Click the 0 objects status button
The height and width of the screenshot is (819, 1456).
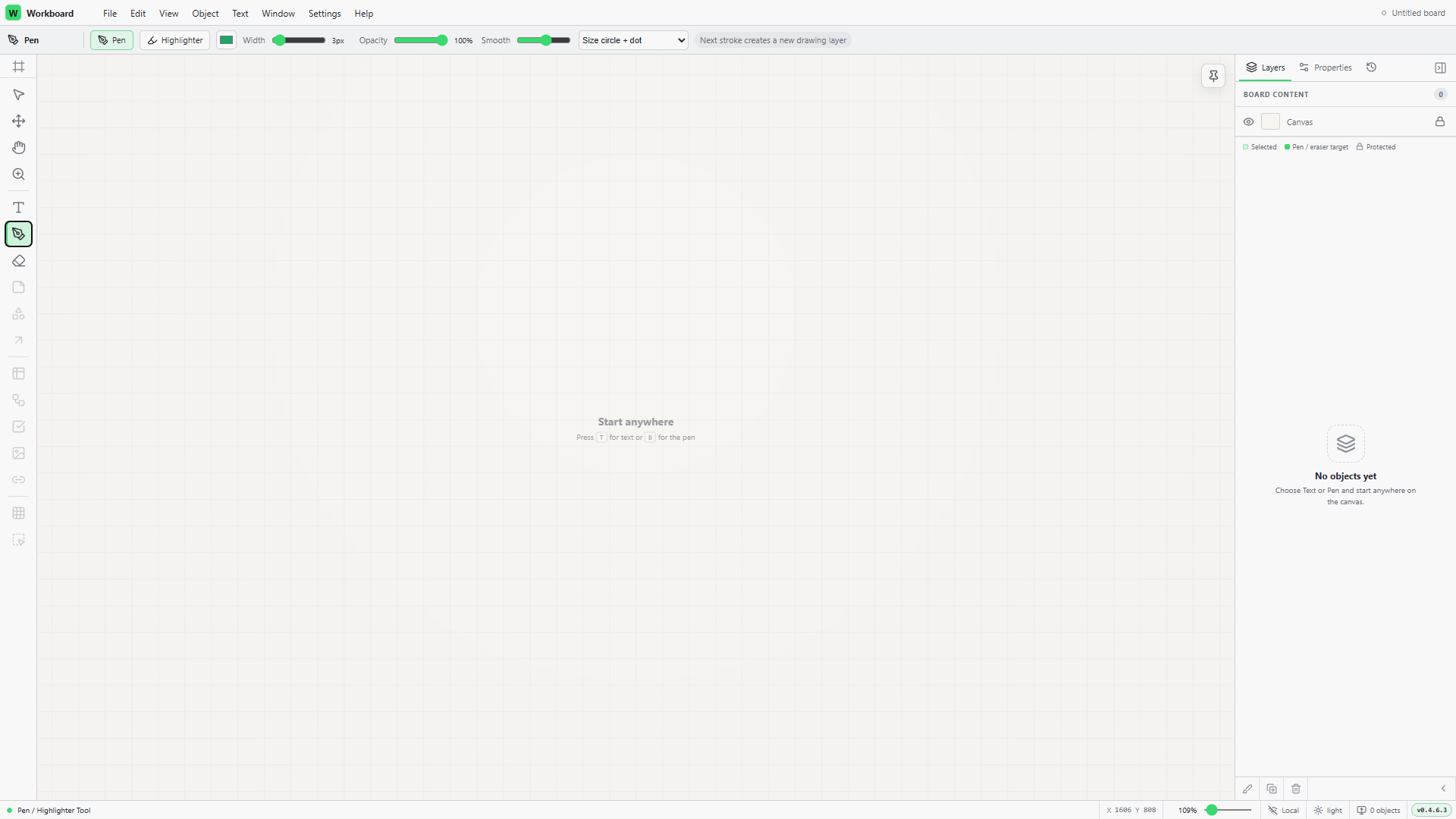[1379, 810]
